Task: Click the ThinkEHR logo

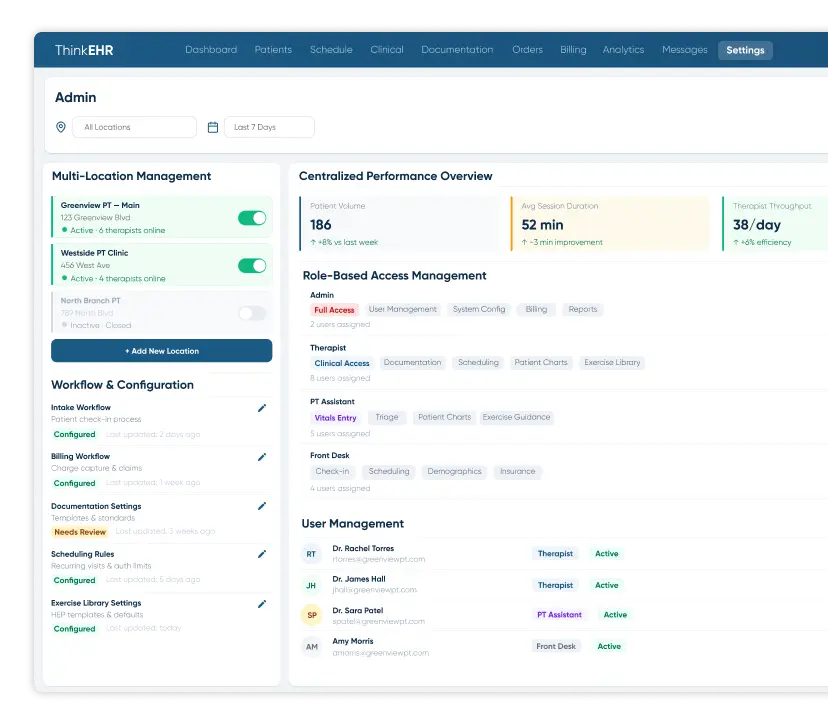Action: [x=84, y=50]
